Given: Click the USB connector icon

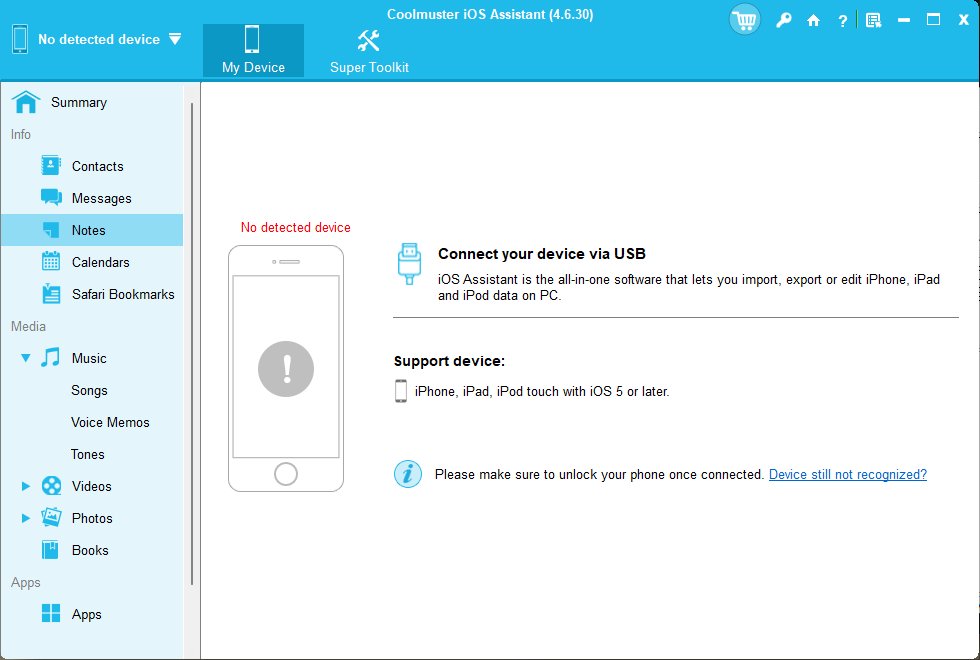Looking at the screenshot, I should (x=409, y=264).
